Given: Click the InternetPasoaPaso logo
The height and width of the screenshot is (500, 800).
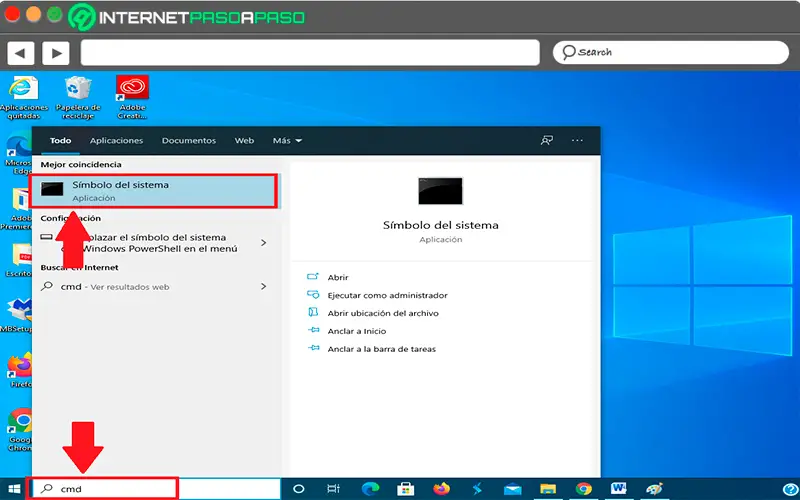Looking at the screenshot, I should [x=186, y=17].
